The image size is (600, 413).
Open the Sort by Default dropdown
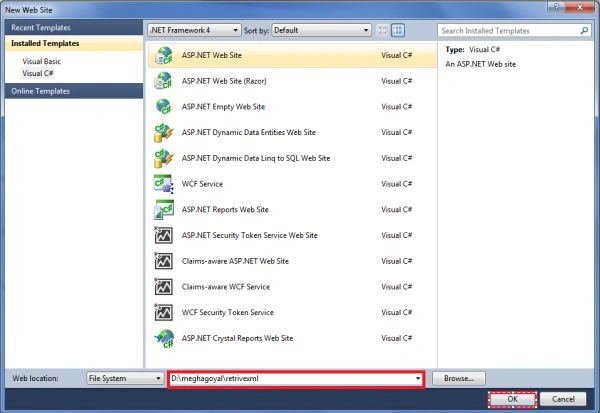[321, 30]
